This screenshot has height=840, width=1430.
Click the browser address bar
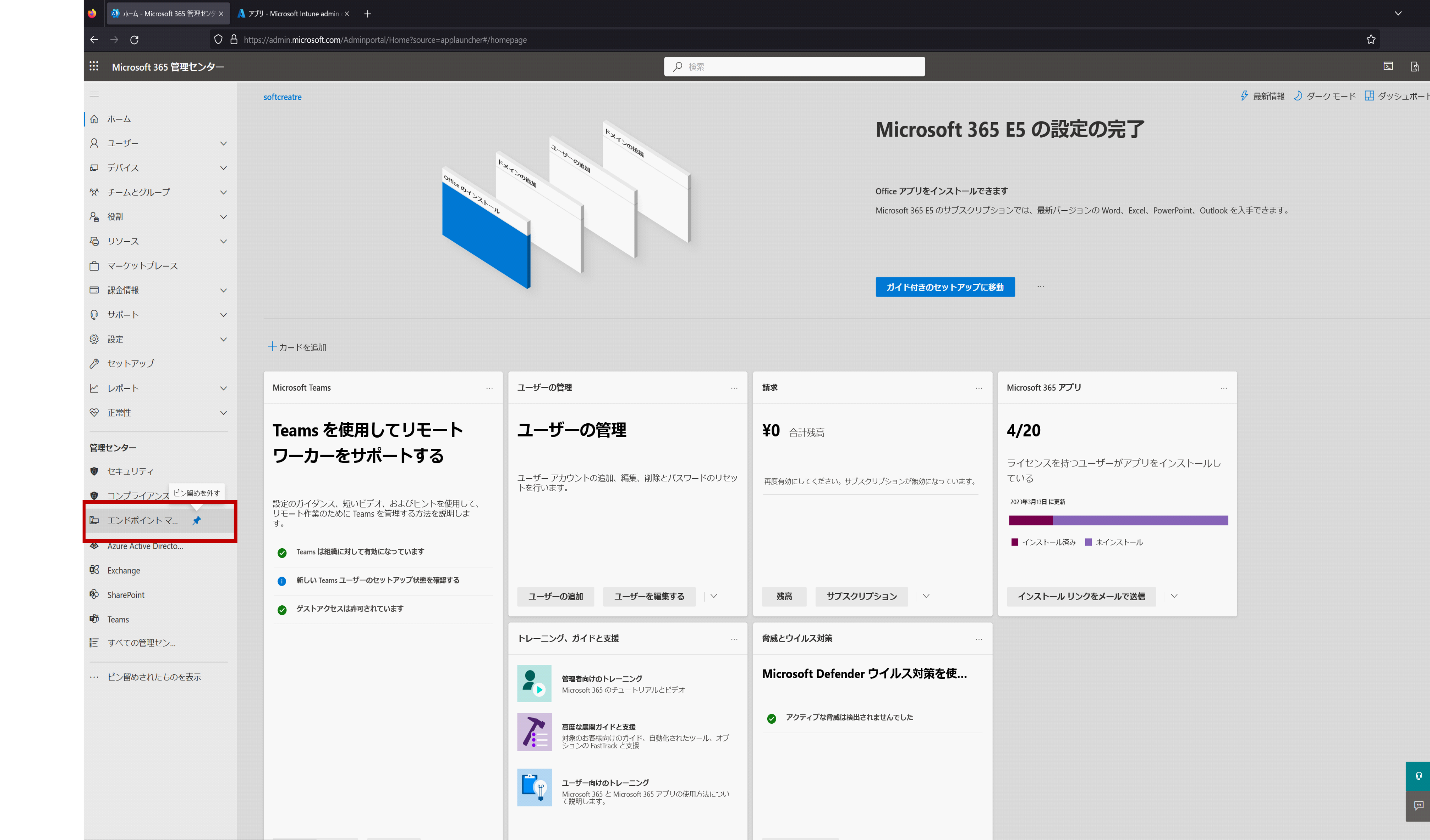(x=794, y=40)
